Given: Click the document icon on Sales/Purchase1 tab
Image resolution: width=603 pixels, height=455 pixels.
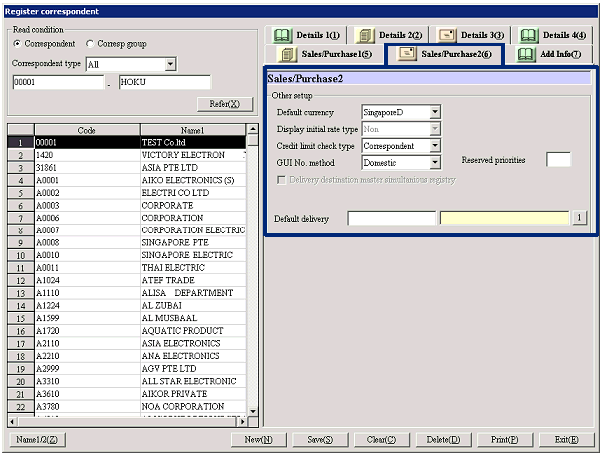Looking at the screenshot, I should pyautogui.click(x=287, y=54).
